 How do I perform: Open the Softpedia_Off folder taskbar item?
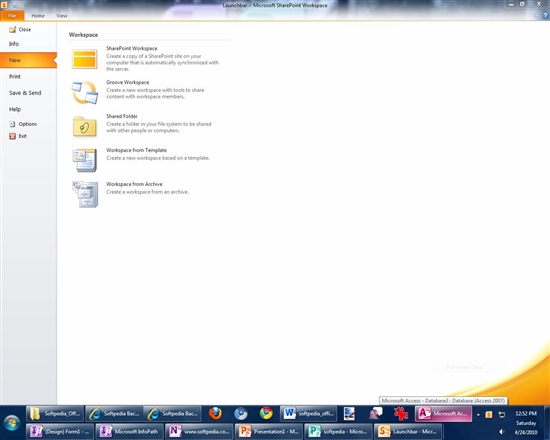click(x=55, y=414)
